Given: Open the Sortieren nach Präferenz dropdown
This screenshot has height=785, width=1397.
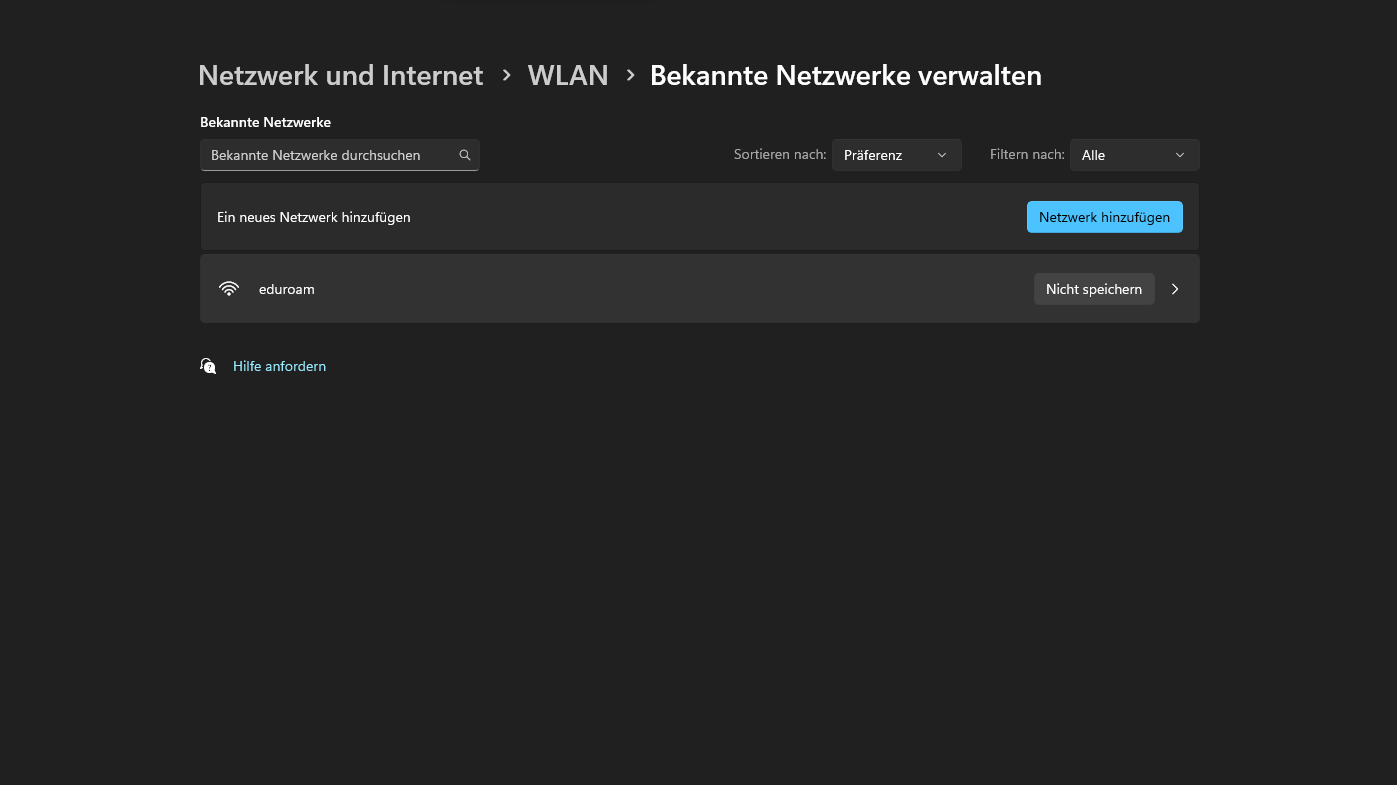Looking at the screenshot, I should (896, 155).
